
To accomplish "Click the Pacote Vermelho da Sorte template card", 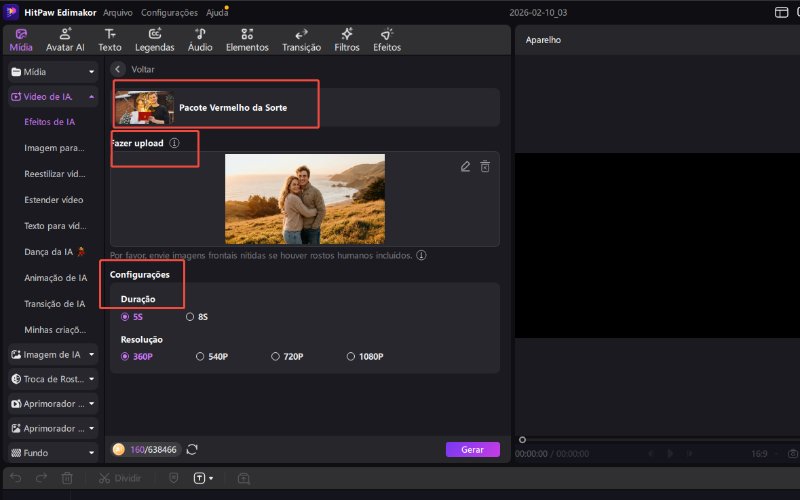I will click(305, 107).
